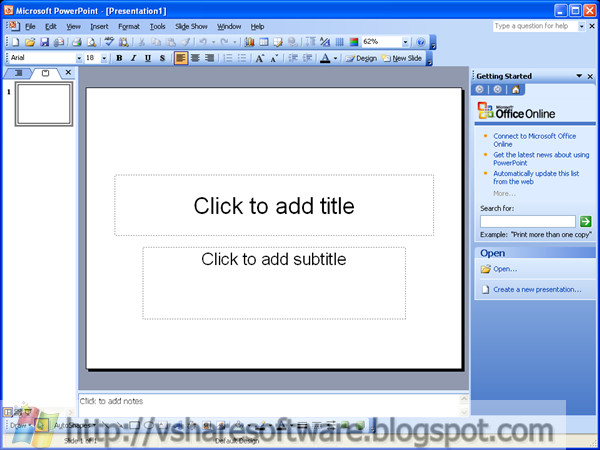Screen dimensions: 600x450
Task: Apply the Font Color A swatch
Action: tap(325, 58)
